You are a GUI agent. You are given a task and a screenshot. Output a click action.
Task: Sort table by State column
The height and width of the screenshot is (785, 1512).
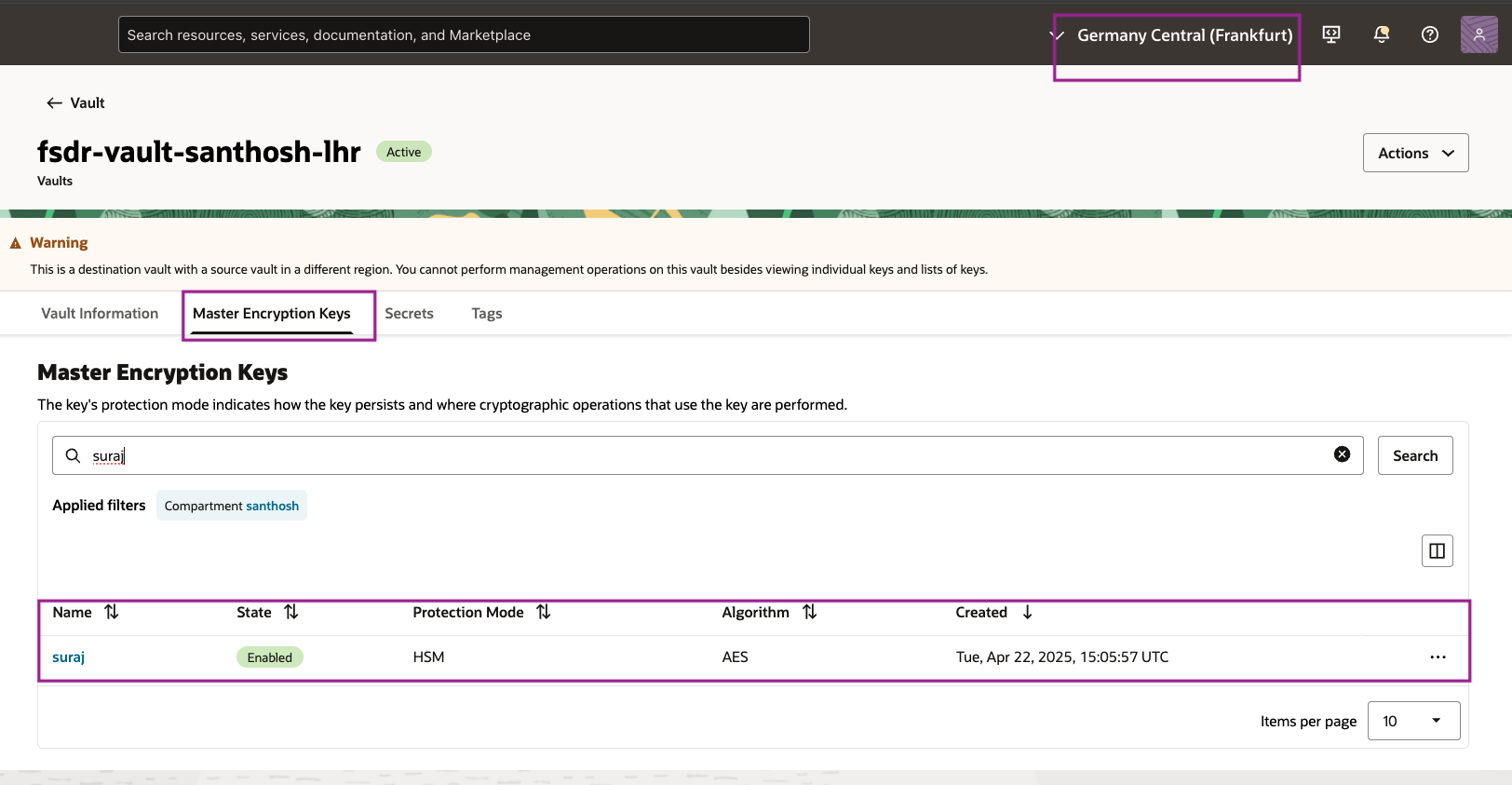[291, 612]
